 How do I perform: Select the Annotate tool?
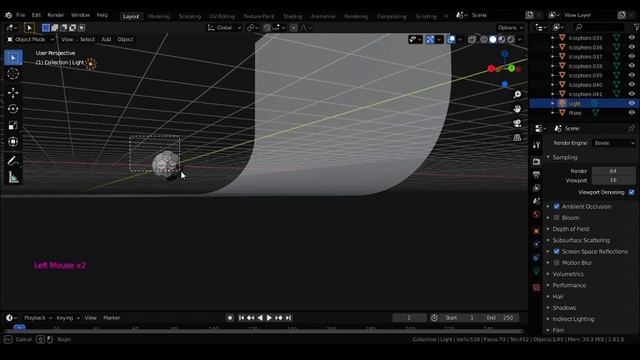pyautogui.click(x=13, y=161)
